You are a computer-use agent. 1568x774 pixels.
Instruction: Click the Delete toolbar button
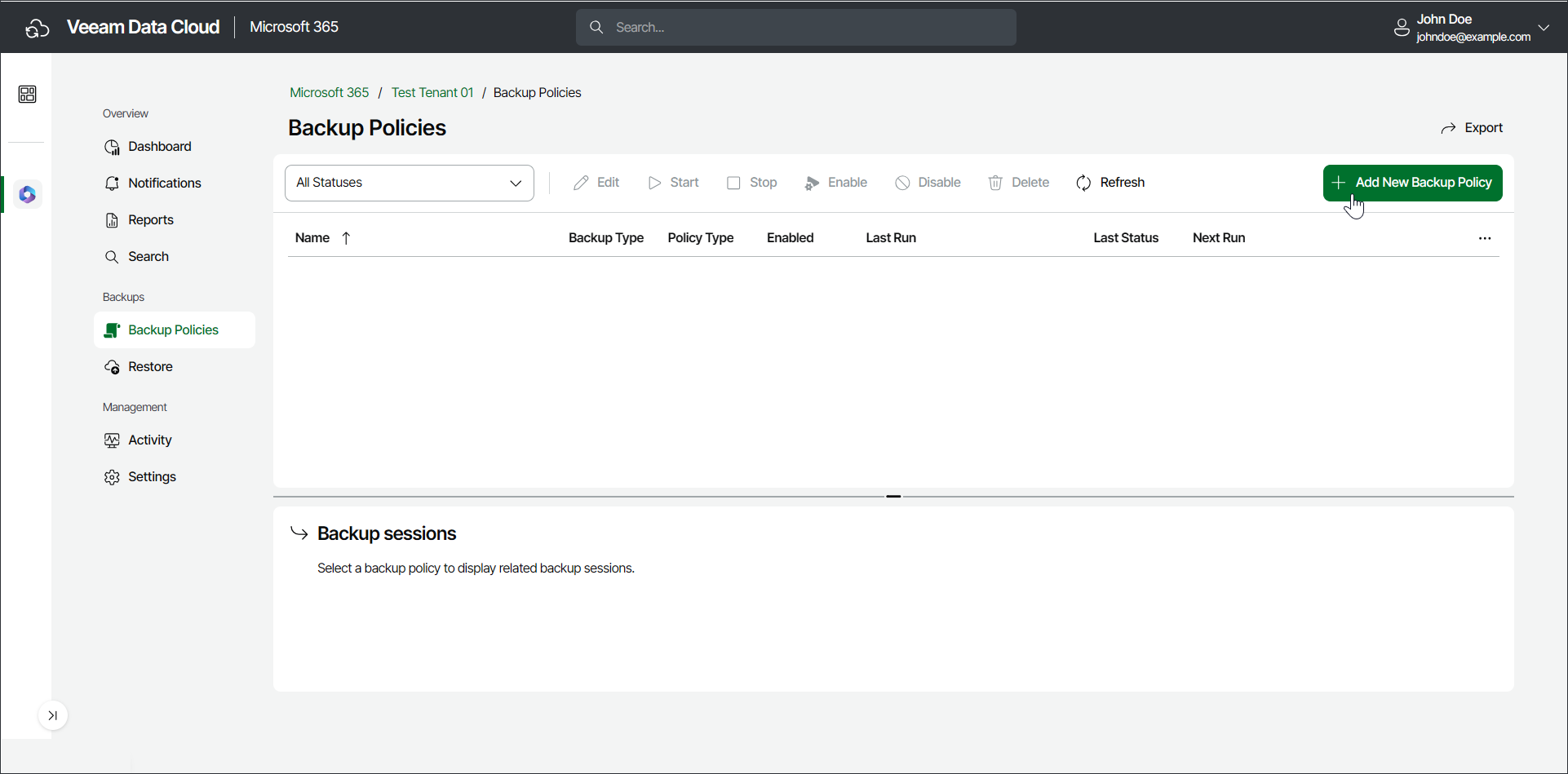[1018, 183]
